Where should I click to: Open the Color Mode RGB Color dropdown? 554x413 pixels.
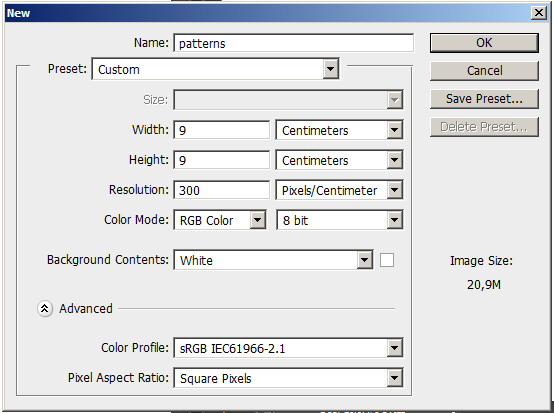219,220
